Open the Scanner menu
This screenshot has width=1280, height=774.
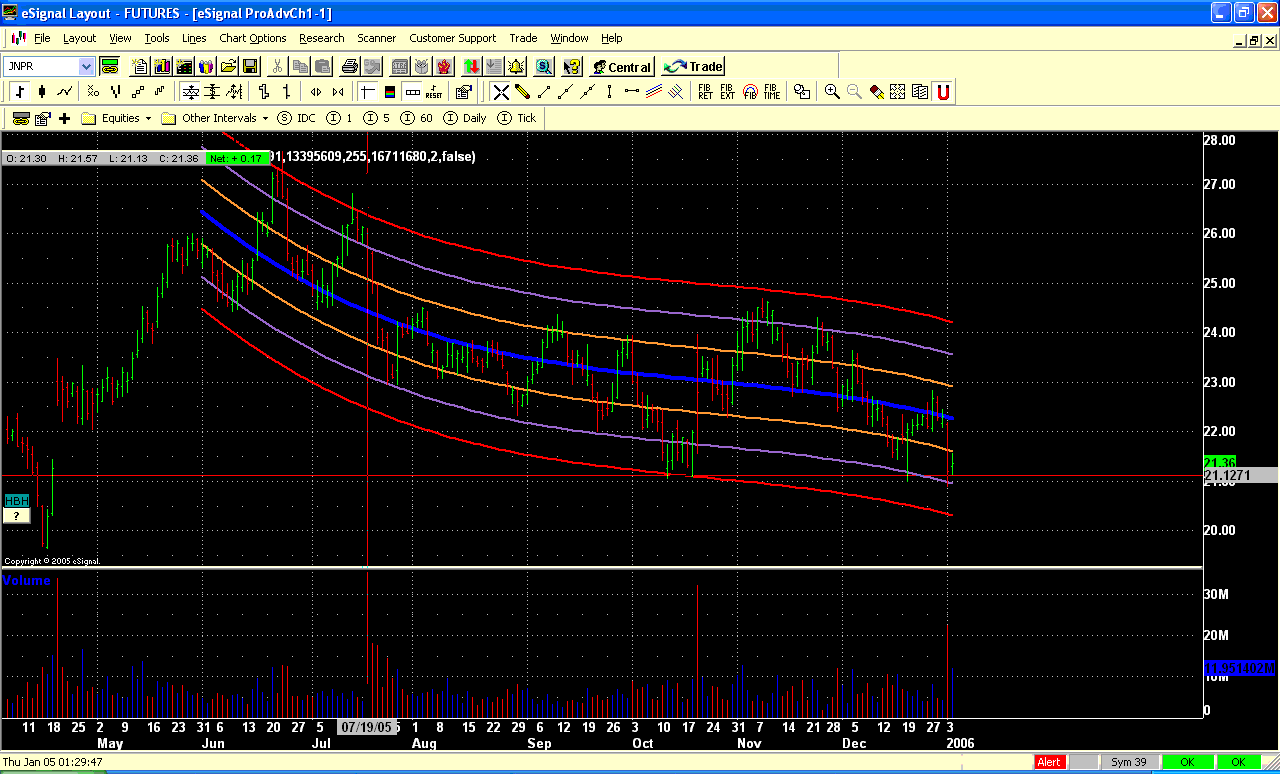coord(376,38)
